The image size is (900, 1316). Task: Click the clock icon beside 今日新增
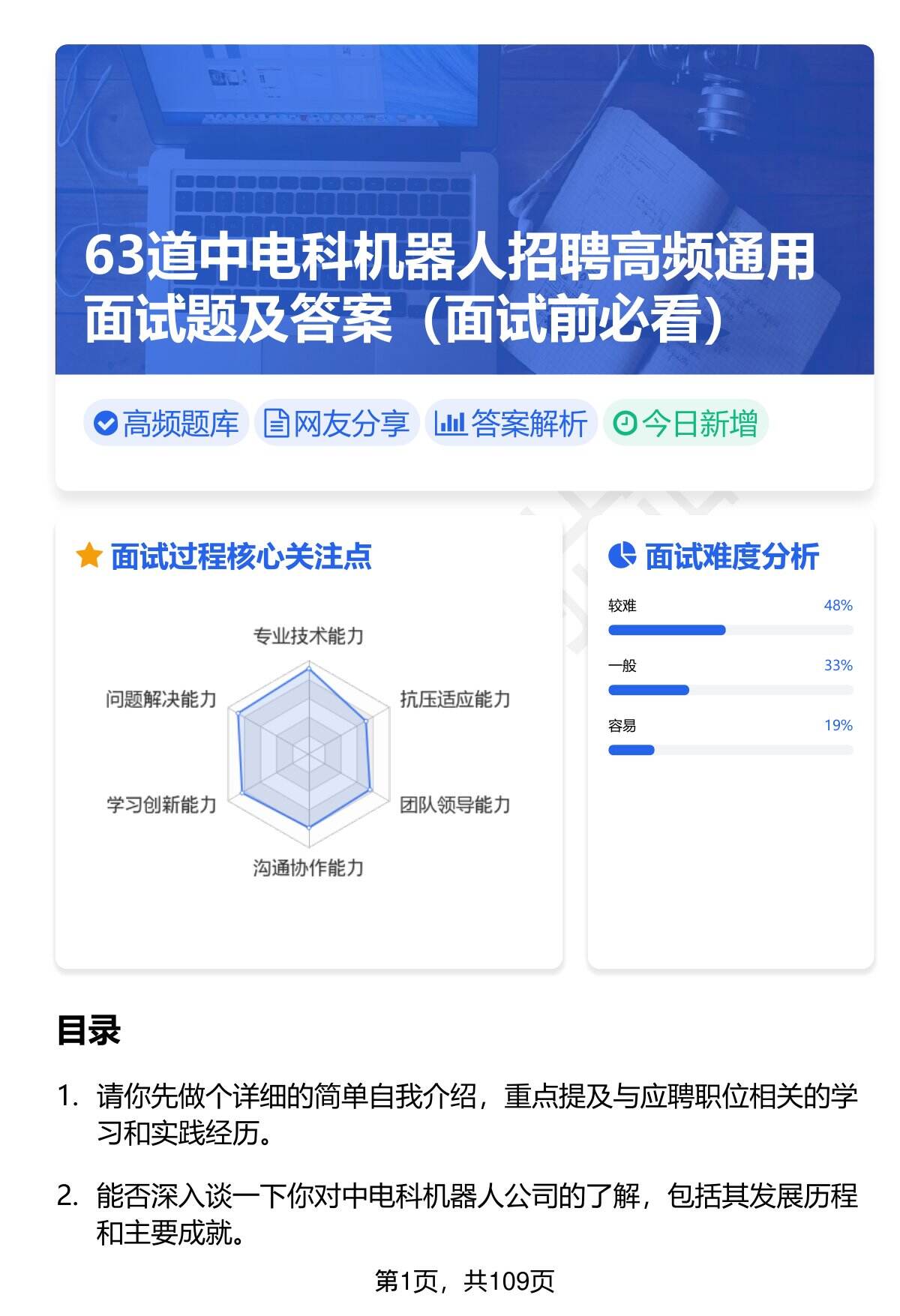pos(624,424)
